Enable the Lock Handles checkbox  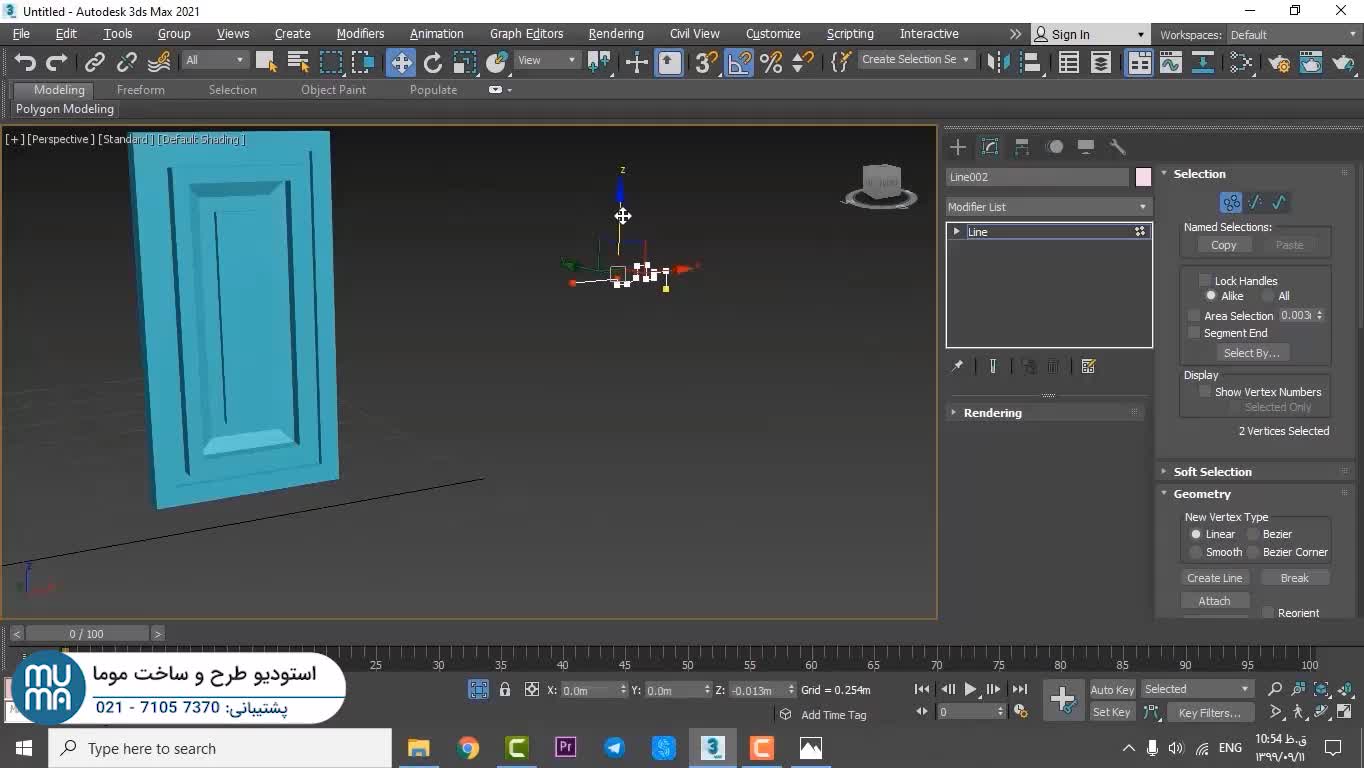click(x=1205, y=281)
